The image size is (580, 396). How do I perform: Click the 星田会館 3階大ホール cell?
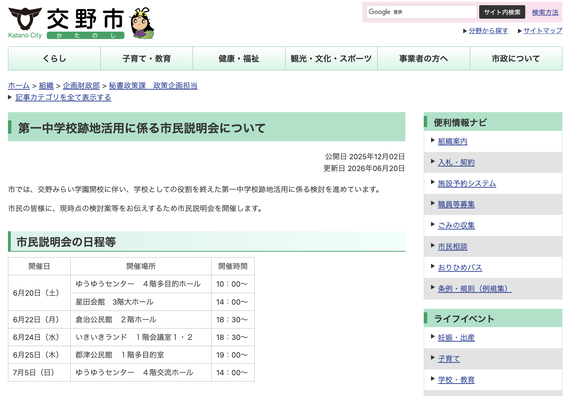click(141, 302)
